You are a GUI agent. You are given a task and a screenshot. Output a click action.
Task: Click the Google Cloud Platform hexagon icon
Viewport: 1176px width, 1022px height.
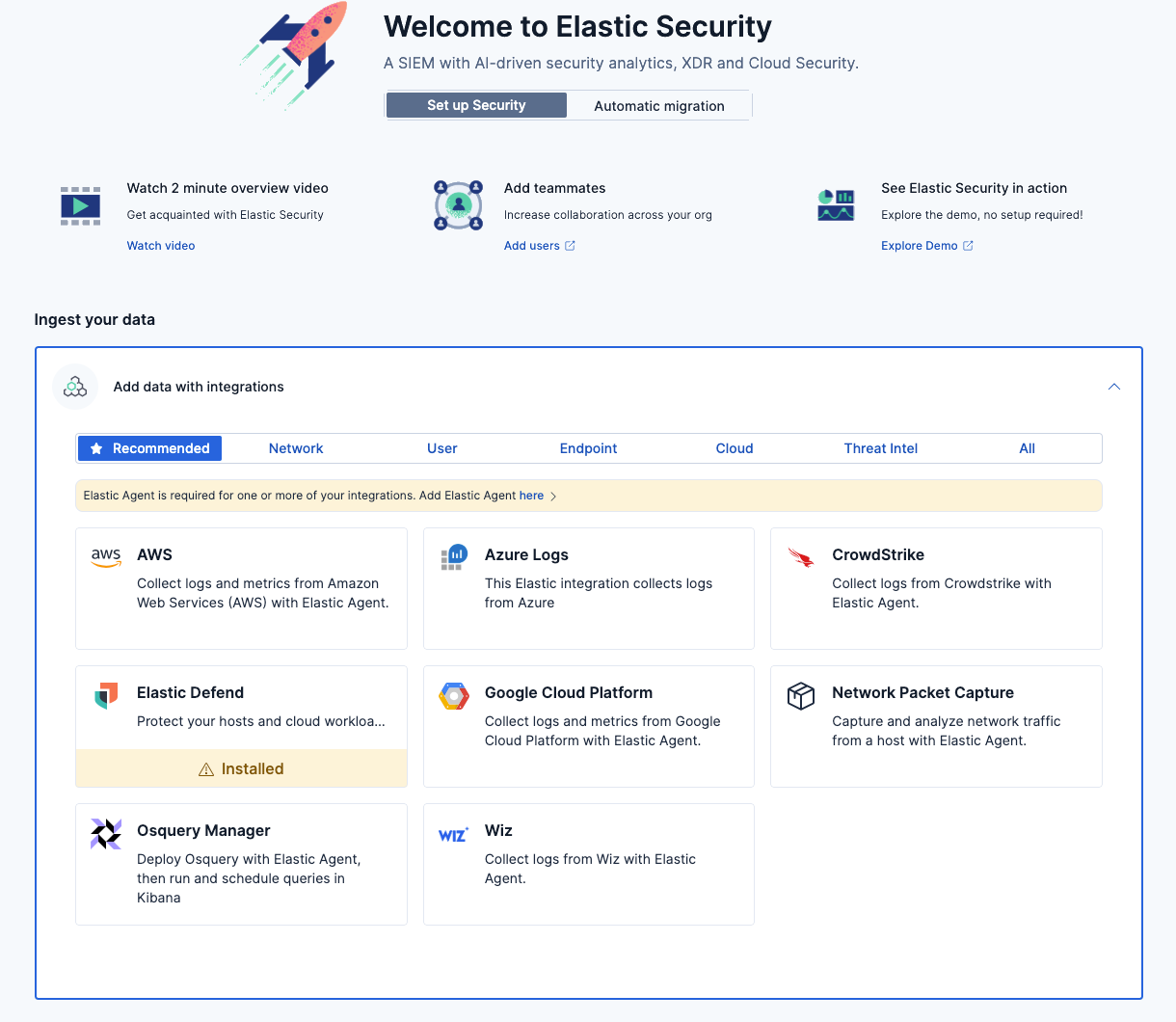pyautogui.click(x=454, y=695)
